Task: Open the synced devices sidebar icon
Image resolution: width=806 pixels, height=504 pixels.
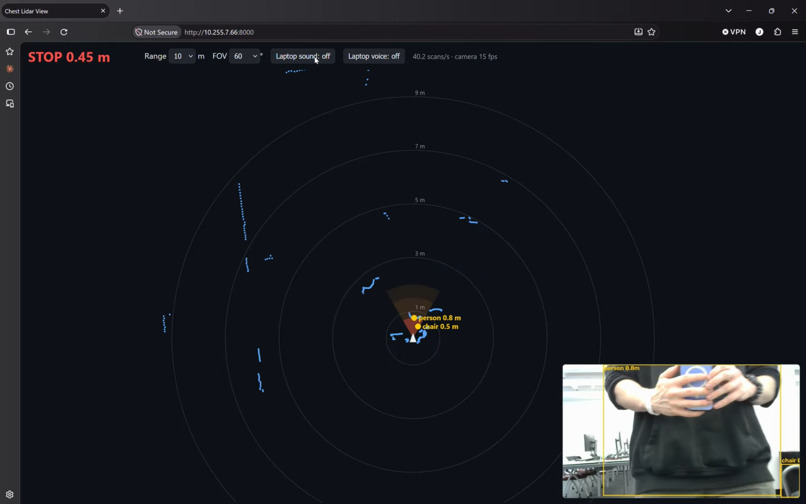Action: [x=10, y=103]
